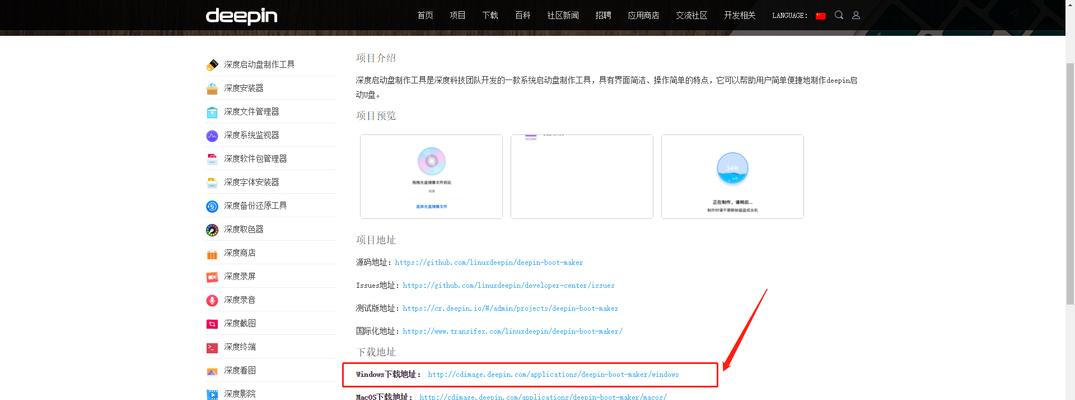Select 深度取色器 text in sidebar
The width and height of the screenshot is (1075, 400).
(x=243, y=229)
